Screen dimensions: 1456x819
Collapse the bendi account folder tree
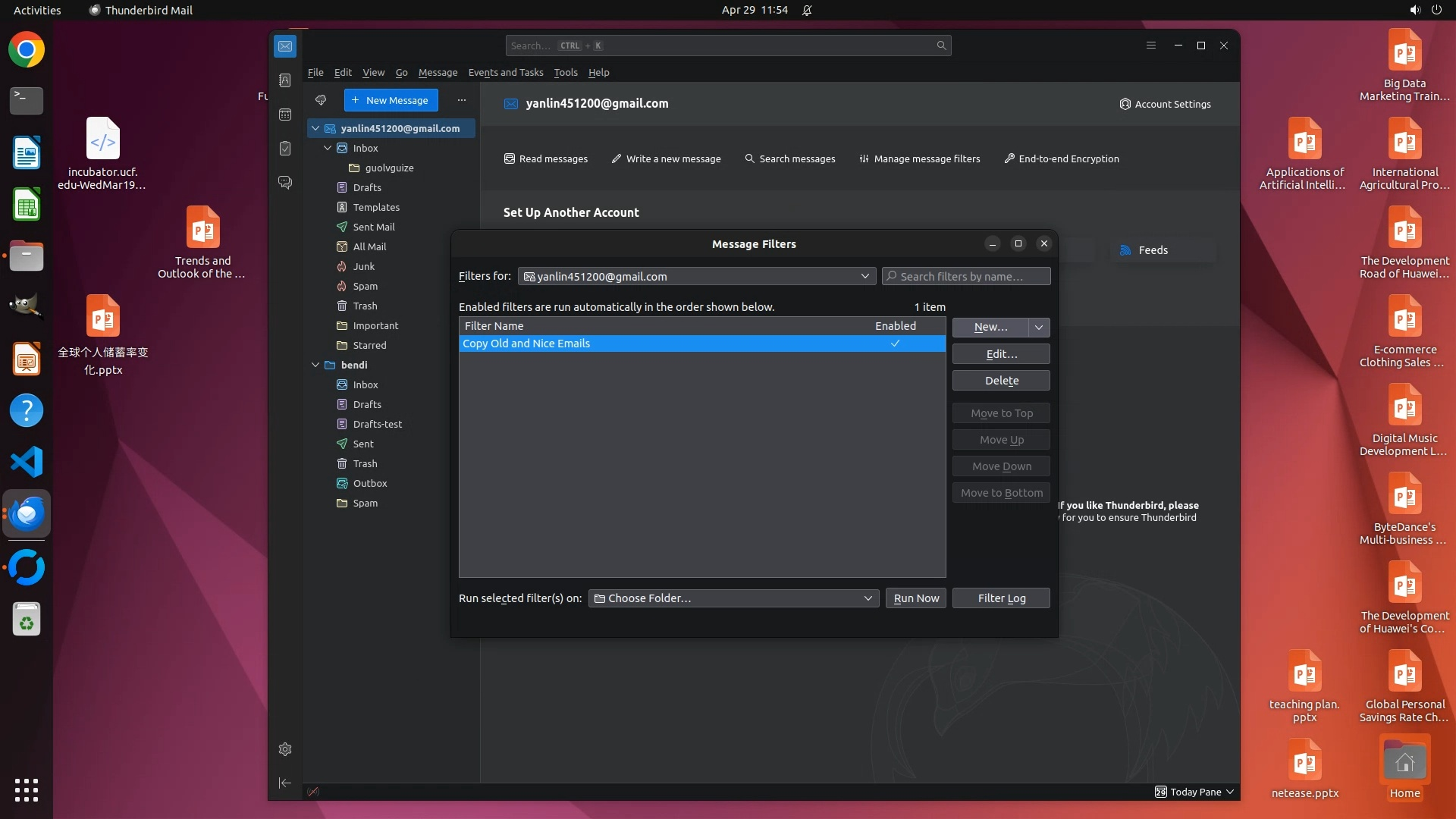click(x=315, y=365)
